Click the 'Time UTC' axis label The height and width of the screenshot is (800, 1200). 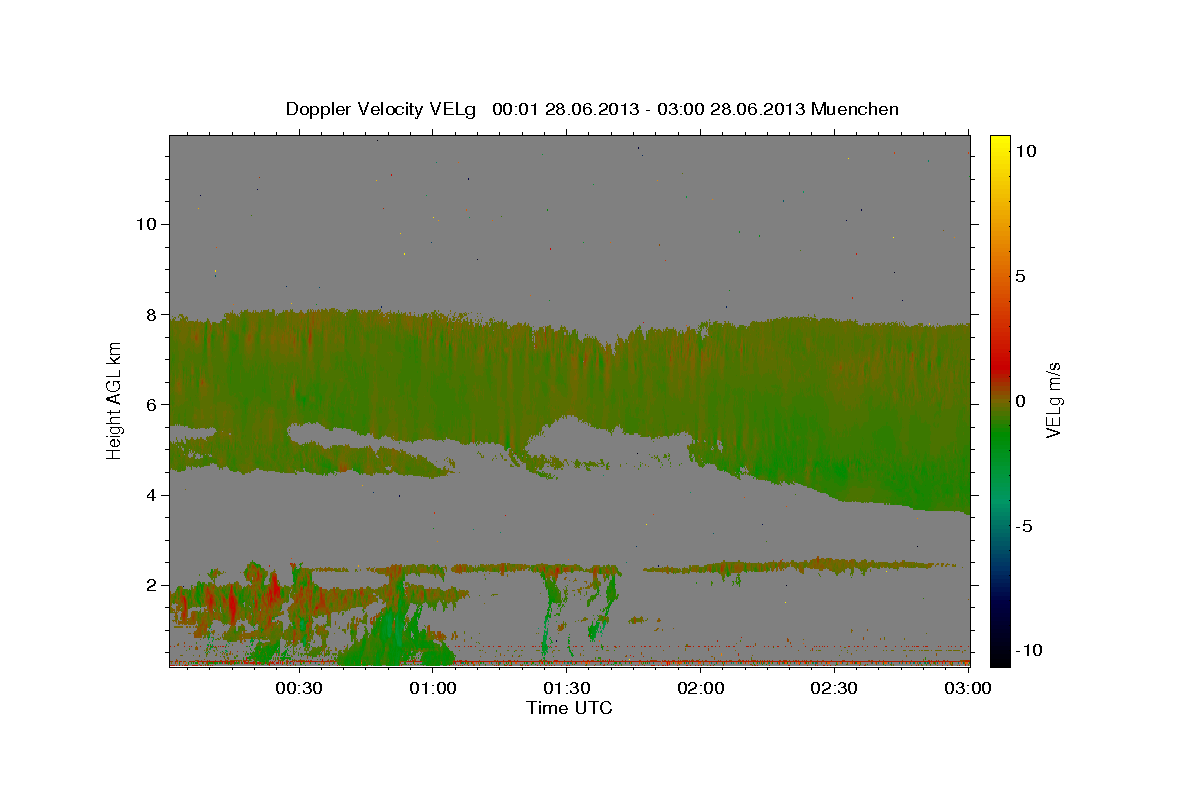[x=569, y=708]
